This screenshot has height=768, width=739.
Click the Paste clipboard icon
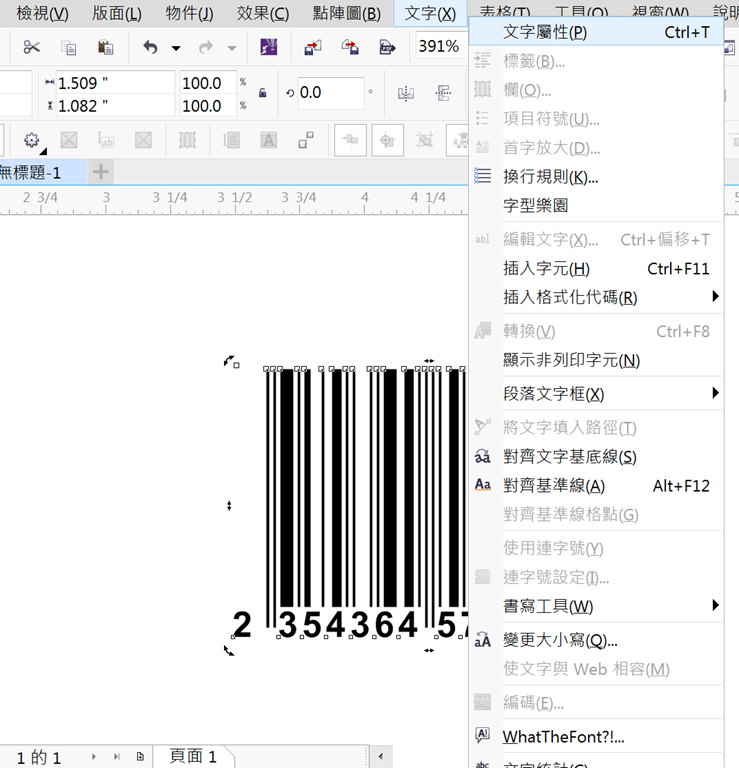tap(105, 47)
